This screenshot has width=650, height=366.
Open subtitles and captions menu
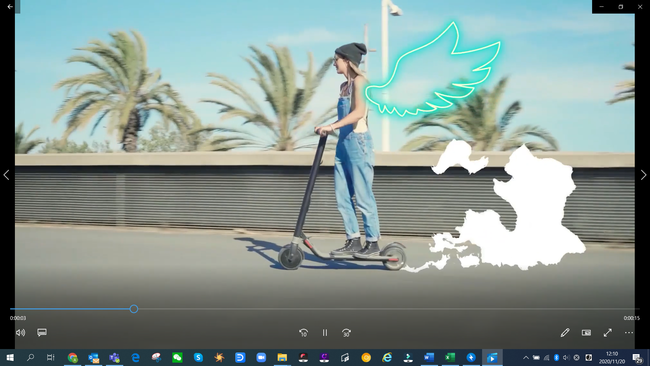tap(42, 332)
